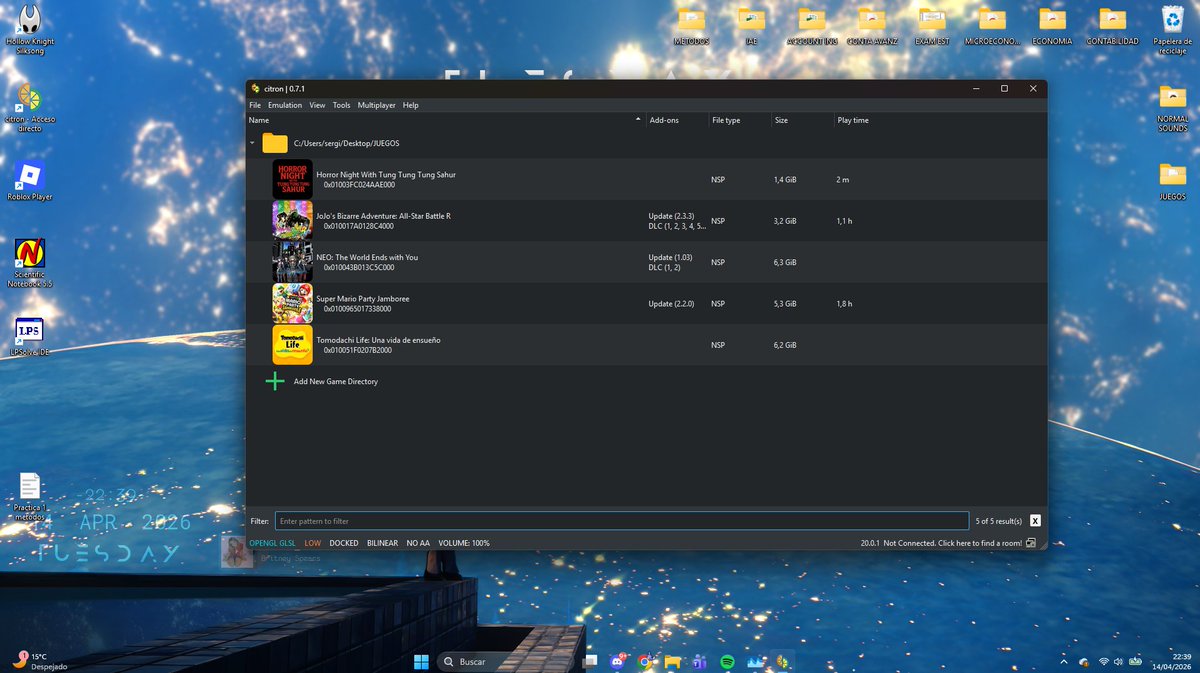Select Super Mario Party Jamboree cover art
This screenshot has width=1200, height=673.
292,303
